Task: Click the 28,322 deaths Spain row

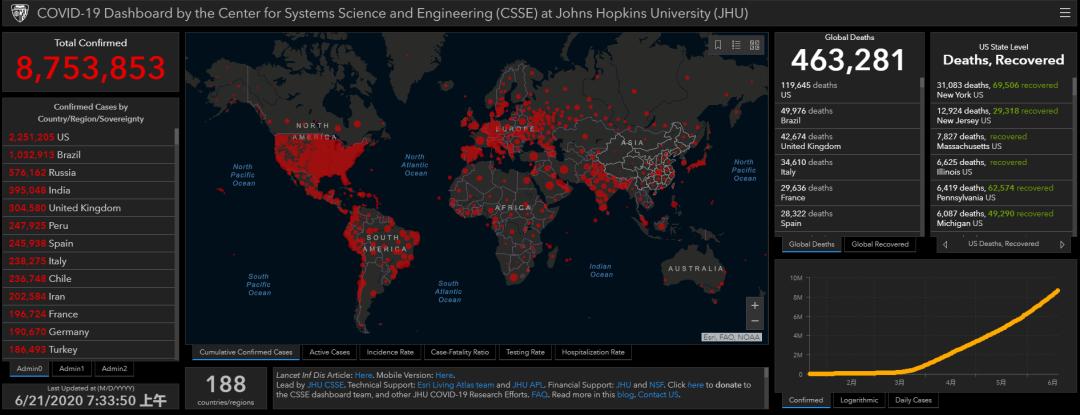Action: [x=848, y=219]
